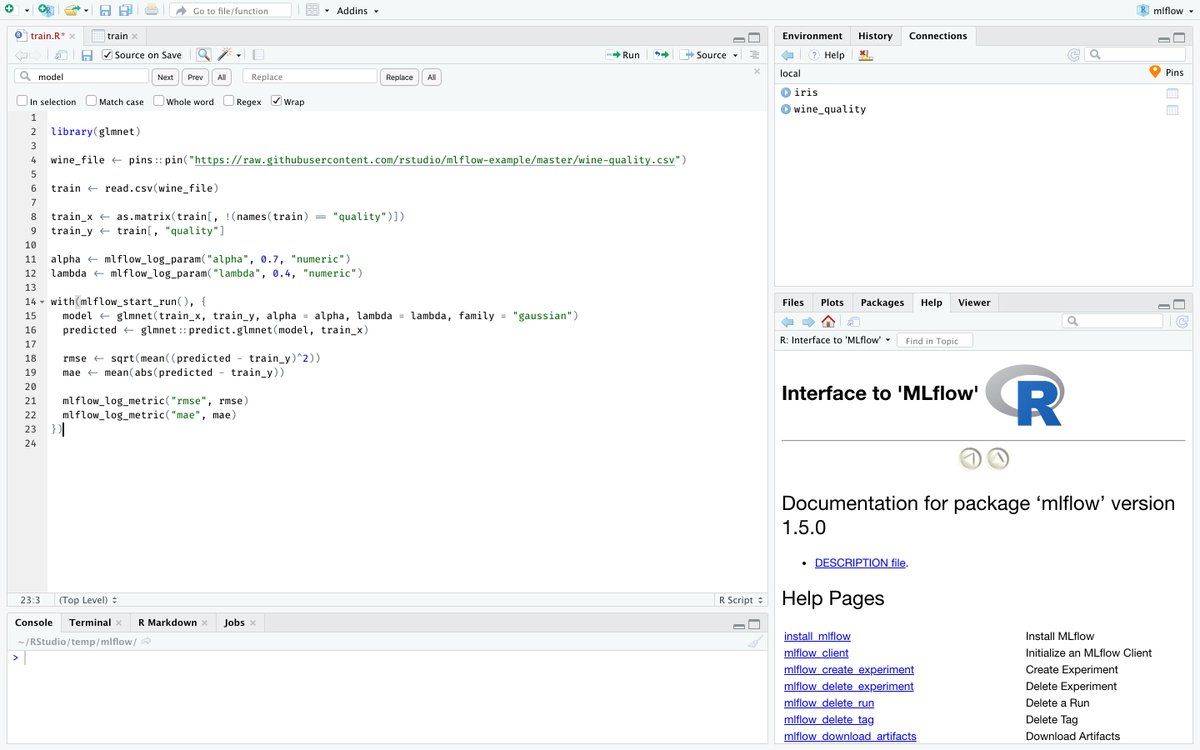This screenshot has height=750, width=1200.
Task: Switch to the Environment tab
Action: coord(812,36)
